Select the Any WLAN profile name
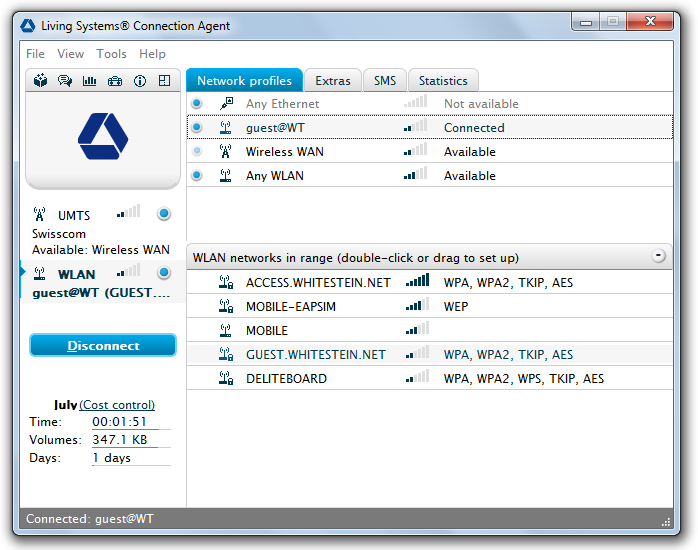 click(275, 176)
